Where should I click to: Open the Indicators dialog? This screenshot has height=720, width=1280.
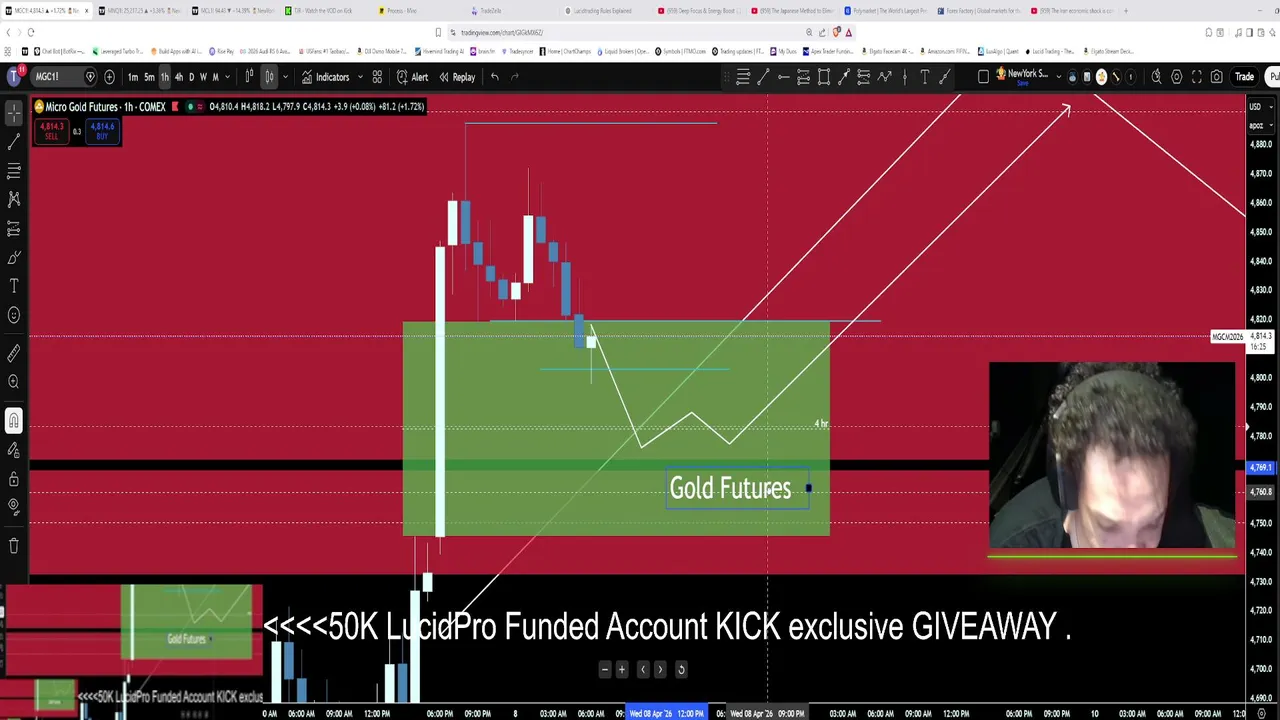325,77
